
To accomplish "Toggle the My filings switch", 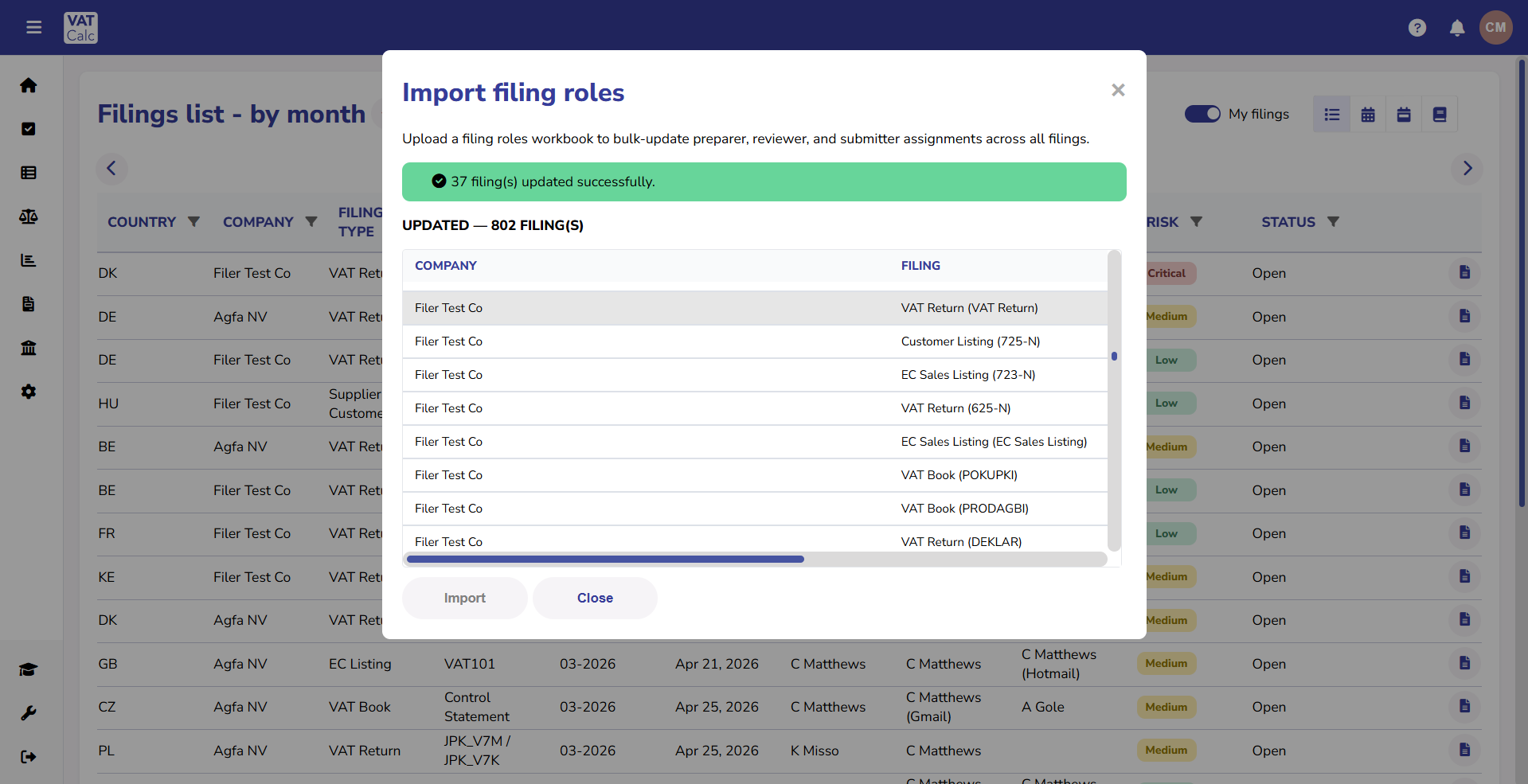I will coord(1202,114).
